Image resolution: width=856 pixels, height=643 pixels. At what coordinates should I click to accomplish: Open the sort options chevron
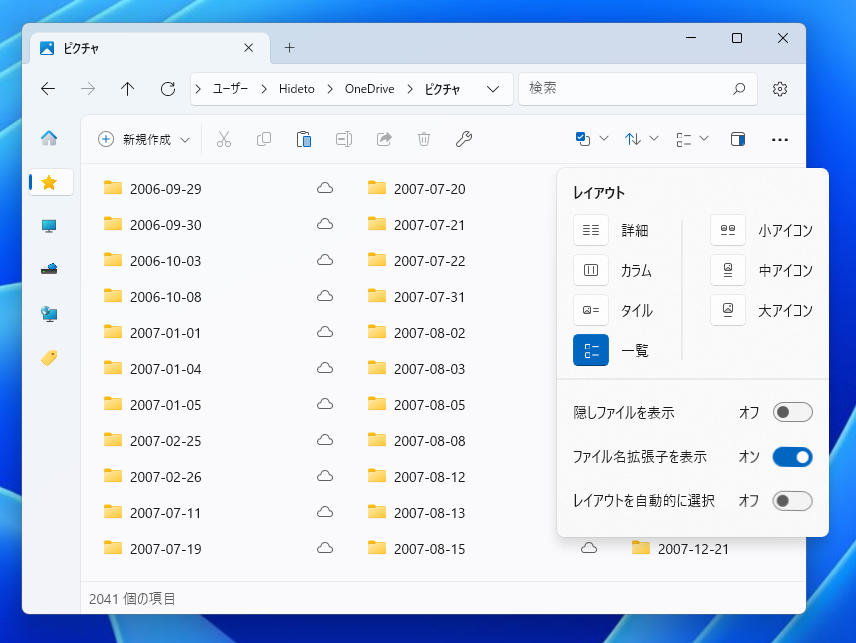(x=656, y=139)
